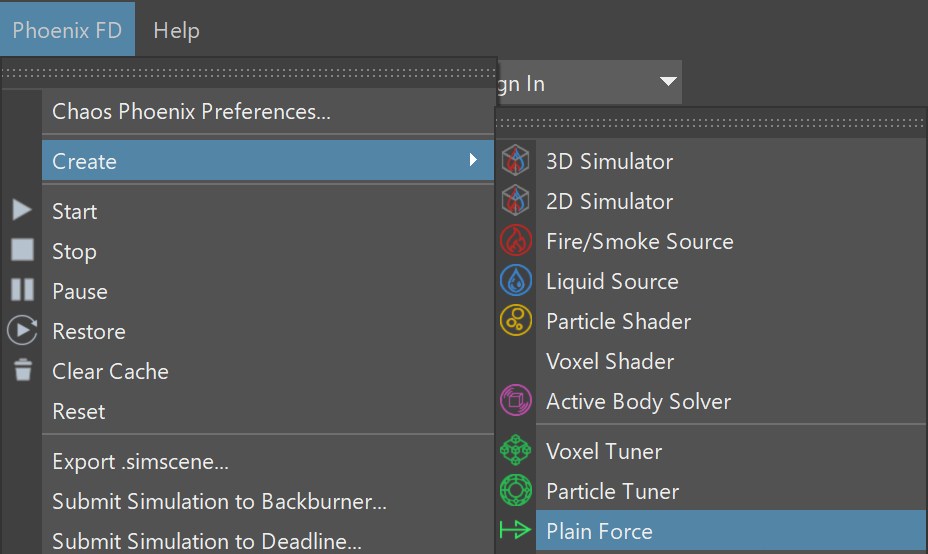Click the 3D Simulator icon
Viewport: 928px width, 554px height.
(x=515, y=160)
